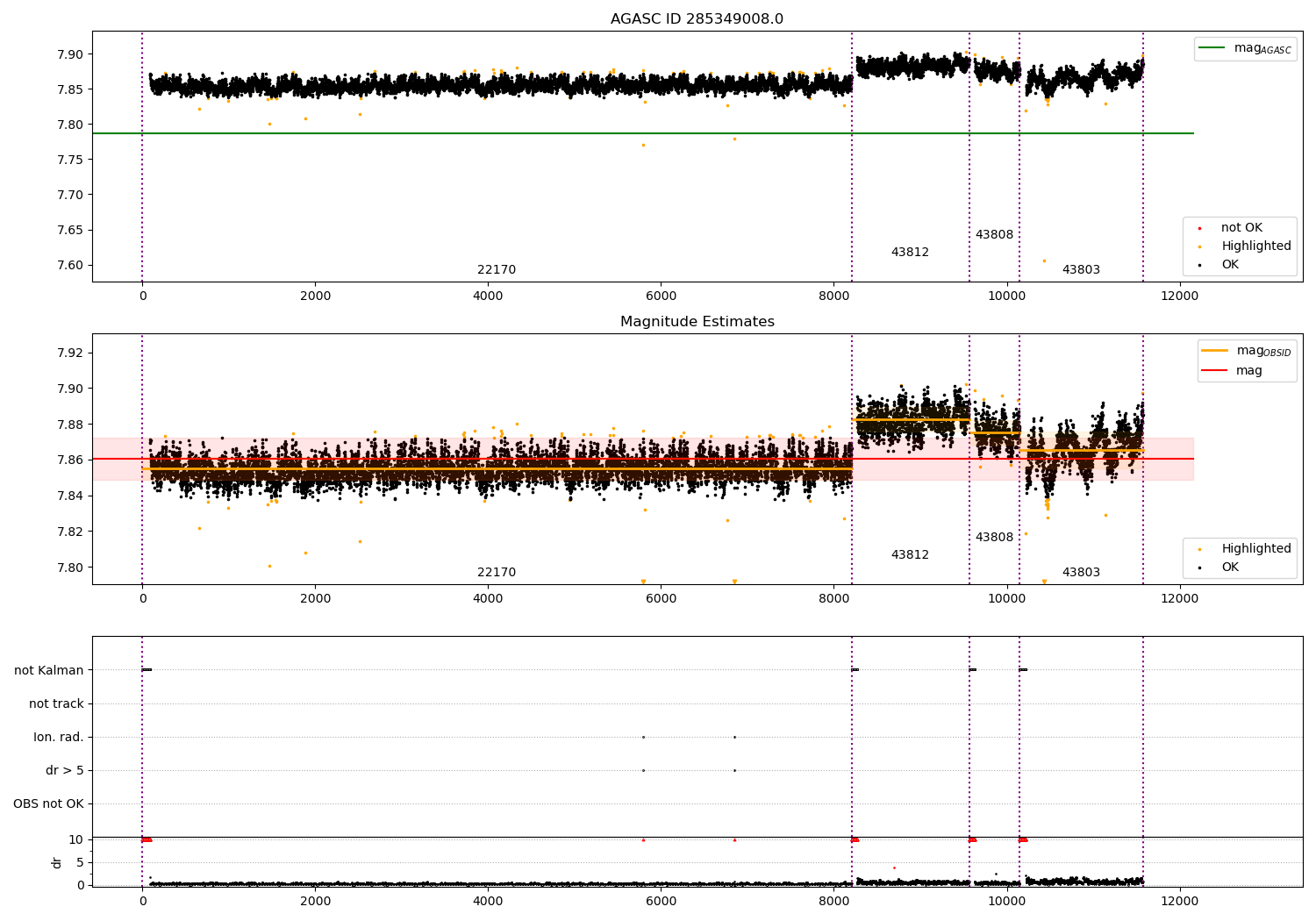1316x921 pixels.
Task: Select the "not OK" legend entry
Action: (x=1241, y=228)
